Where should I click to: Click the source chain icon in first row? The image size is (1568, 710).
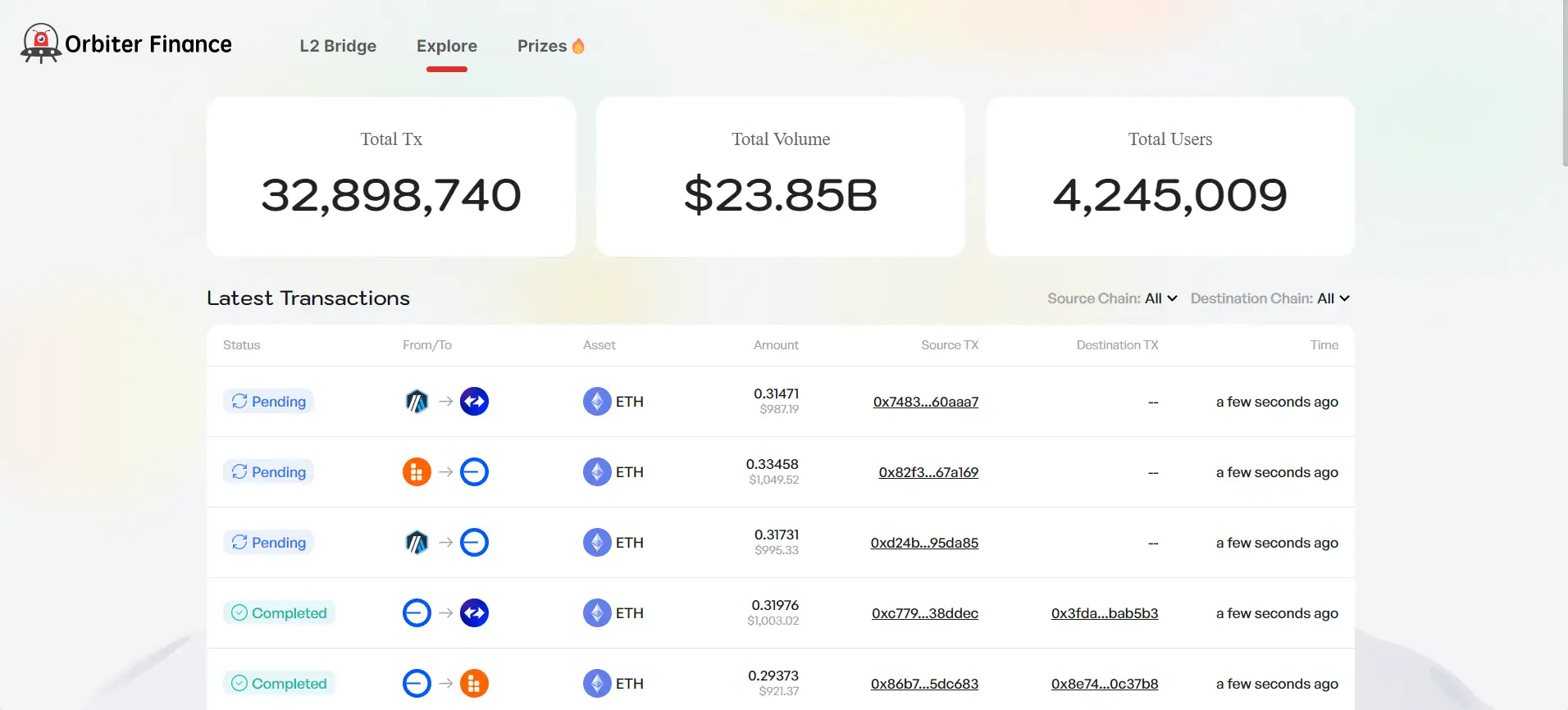[x=417, y=402]
